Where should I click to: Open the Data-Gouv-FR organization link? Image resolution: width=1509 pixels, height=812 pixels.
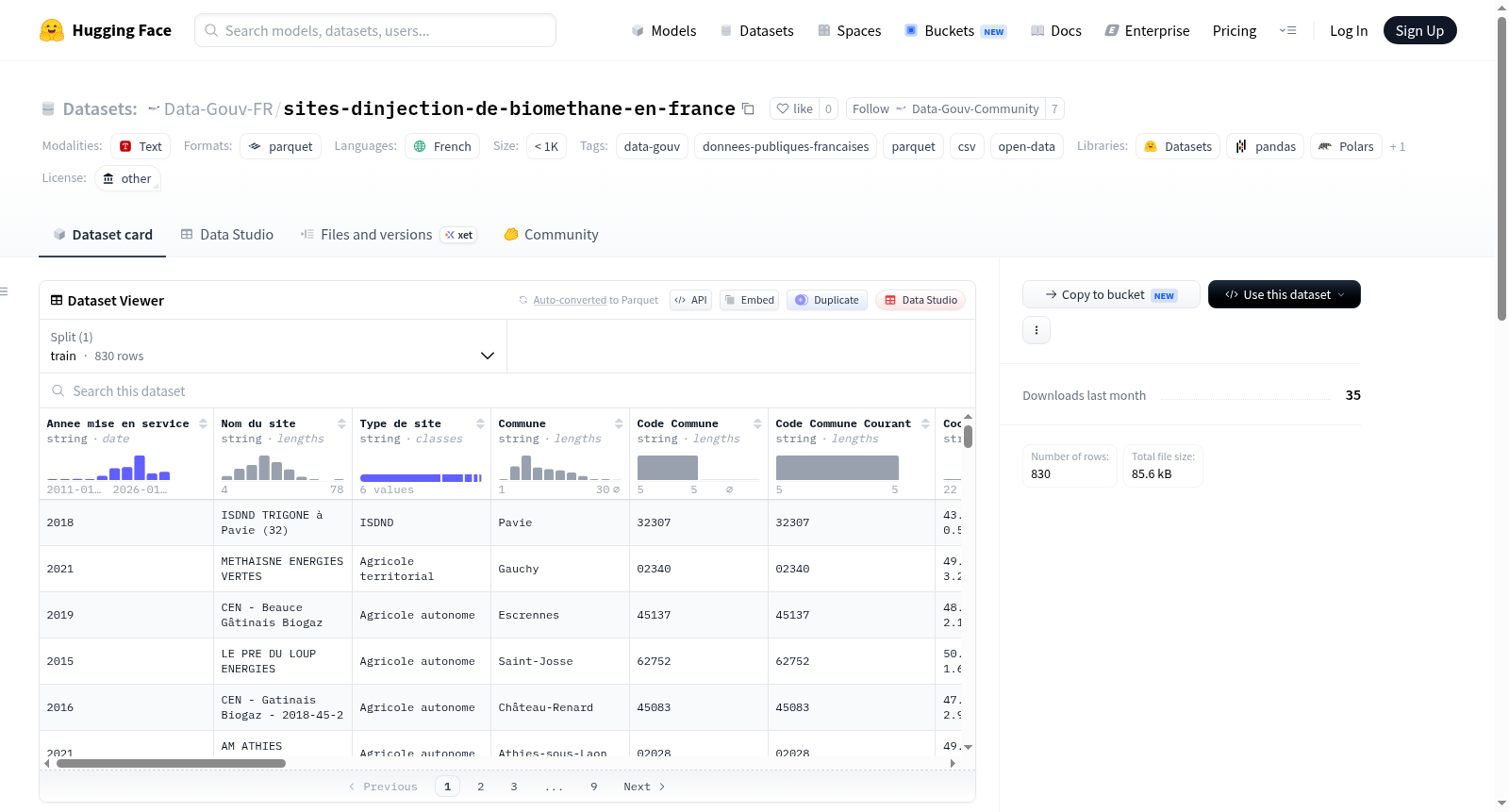click(218, 108)
